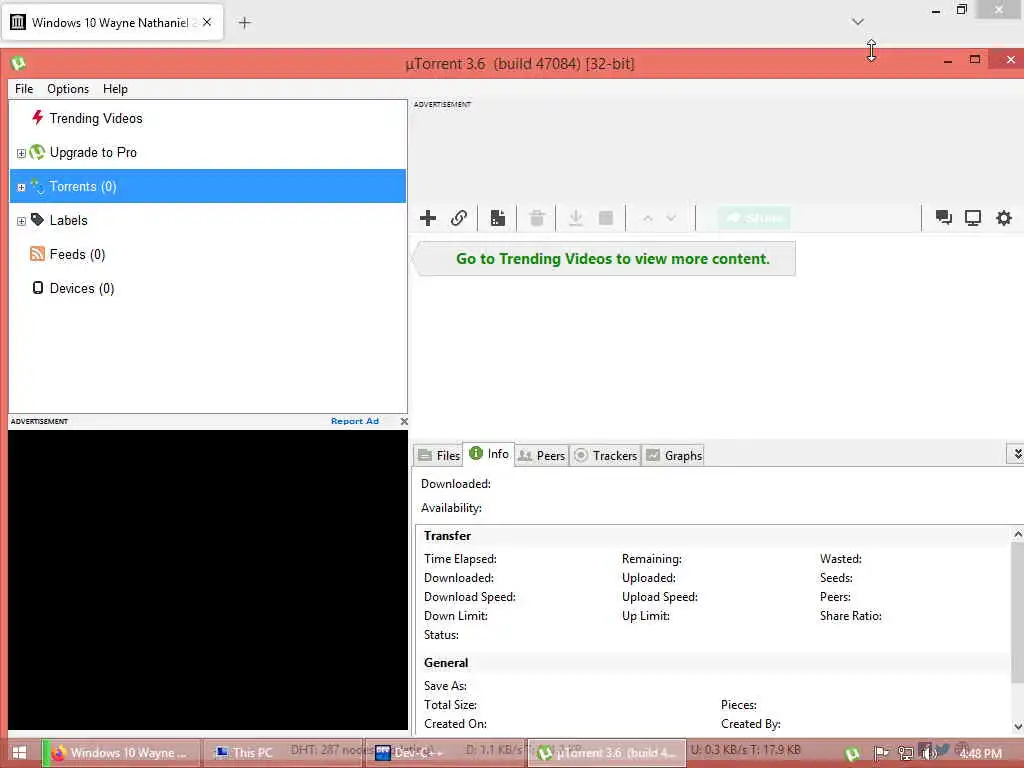
Task: Click the uTorrent logo in title bar
Action: click(18, 63)
